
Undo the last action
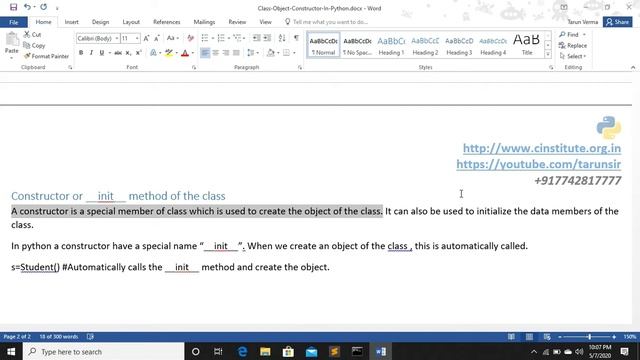coord(27,7)
